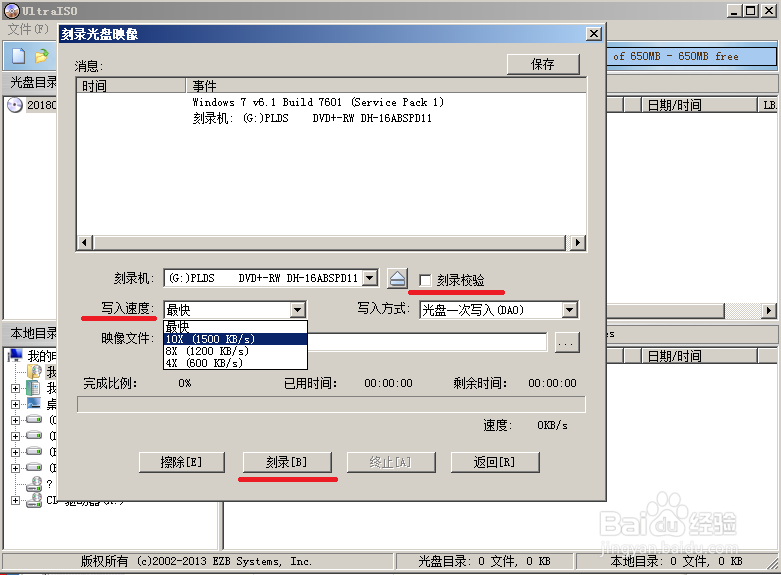The height and width of the screenshot is (575, 781).
Task: Select the '刻录机: (G:)PLDS' message row
Action: click(312, 118)
